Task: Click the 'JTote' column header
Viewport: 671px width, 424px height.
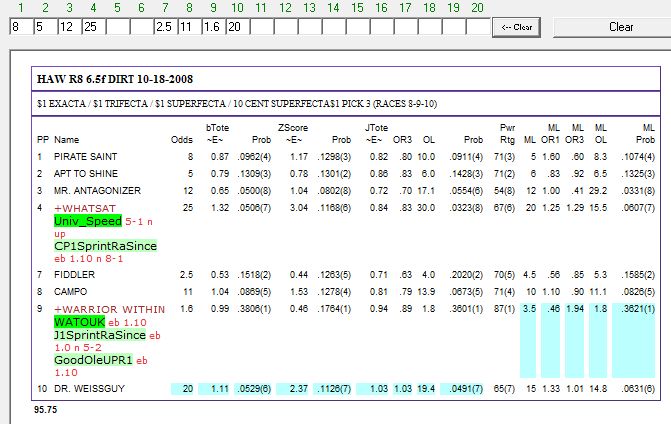Action: click(x=377, y=128)
